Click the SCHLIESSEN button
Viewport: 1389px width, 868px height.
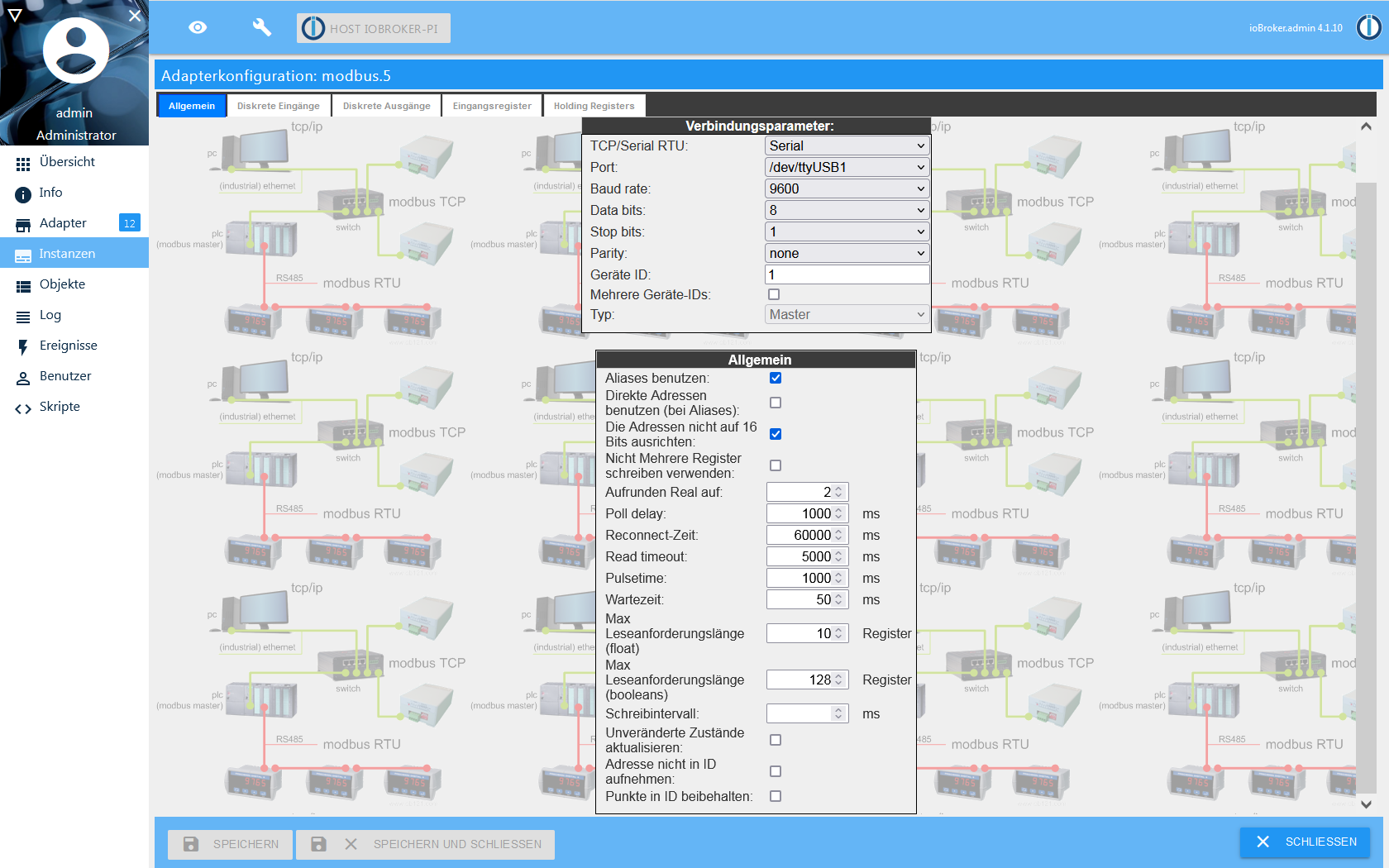click(x=1305, y=842)
